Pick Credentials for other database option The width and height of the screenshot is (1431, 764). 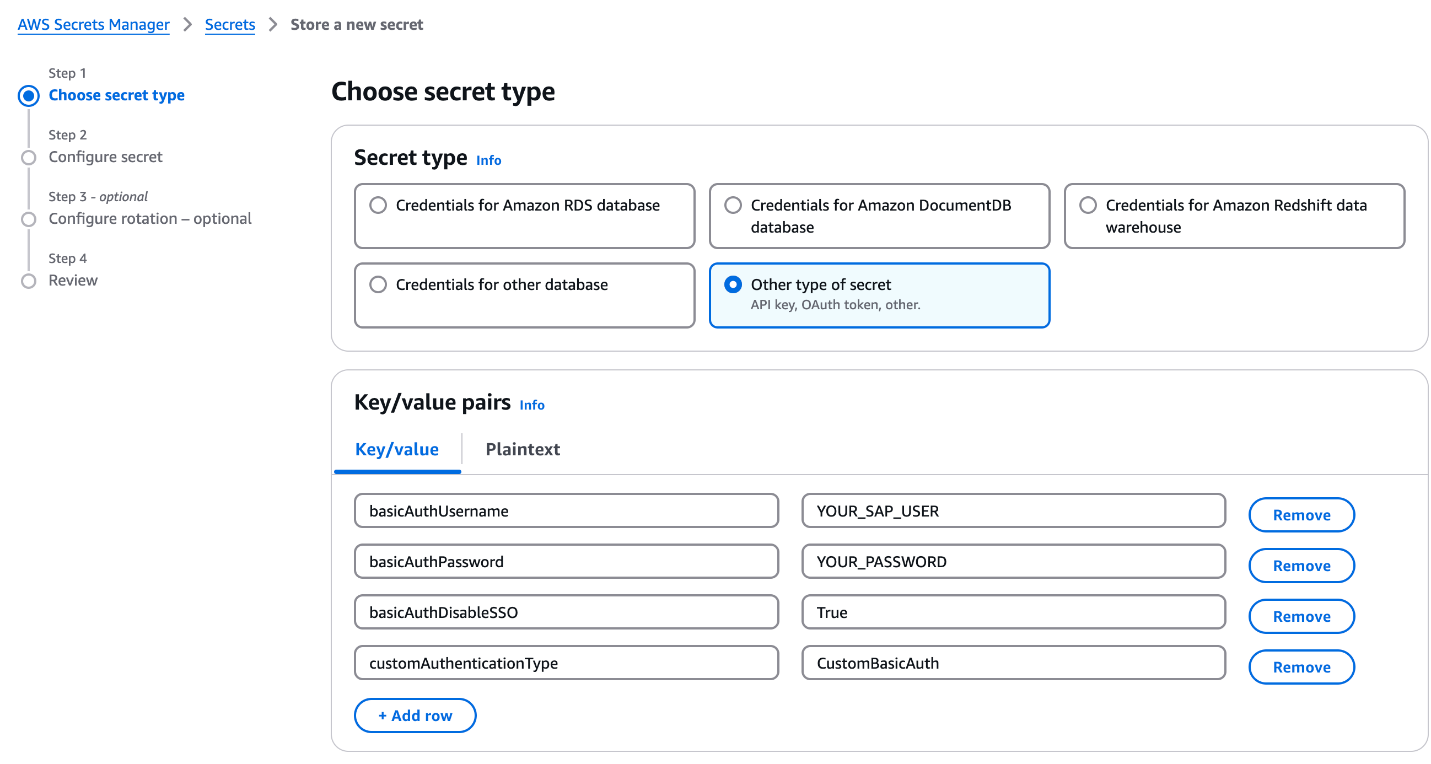tap(378, 285)
